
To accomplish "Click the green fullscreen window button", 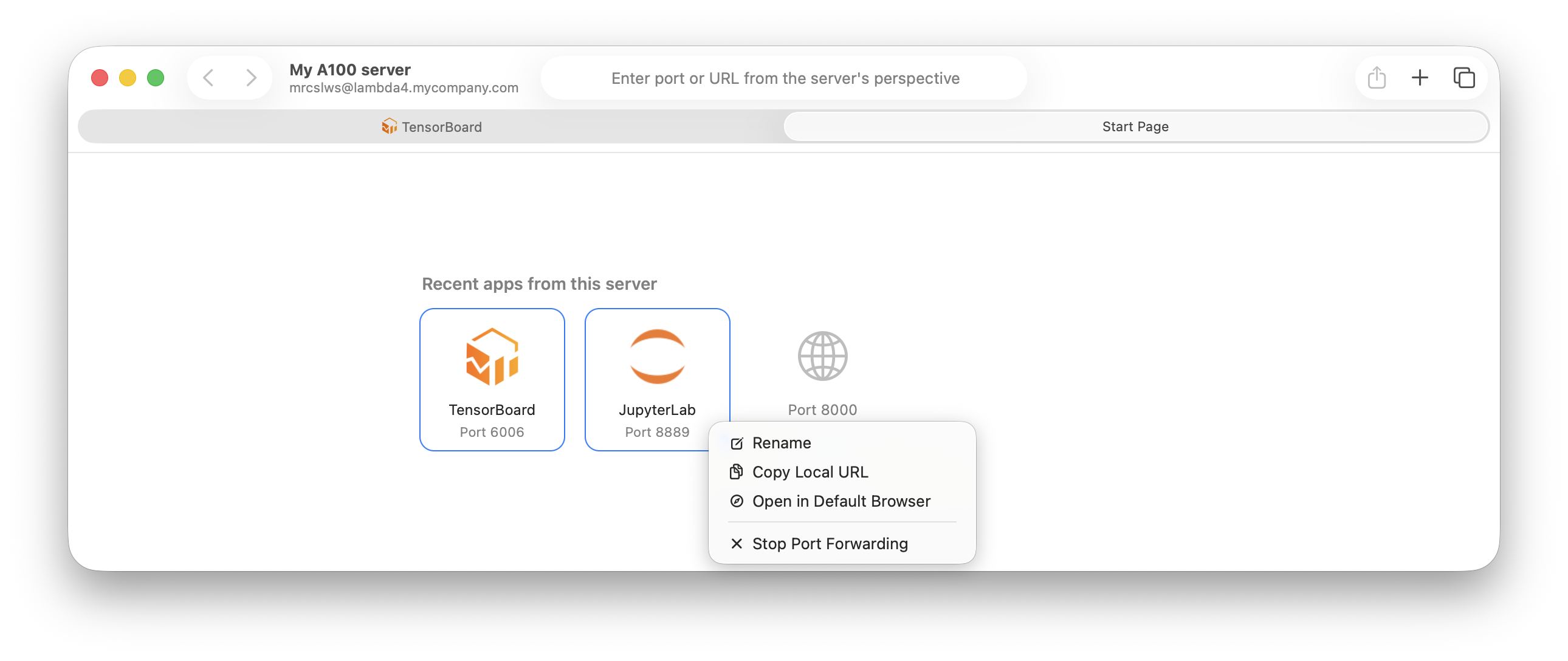I will point(156,78).
